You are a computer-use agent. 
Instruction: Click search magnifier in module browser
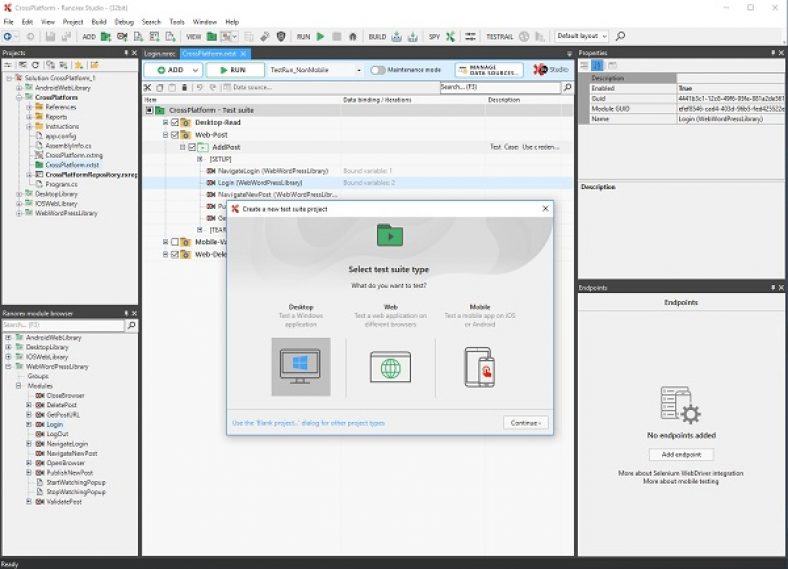131,325
